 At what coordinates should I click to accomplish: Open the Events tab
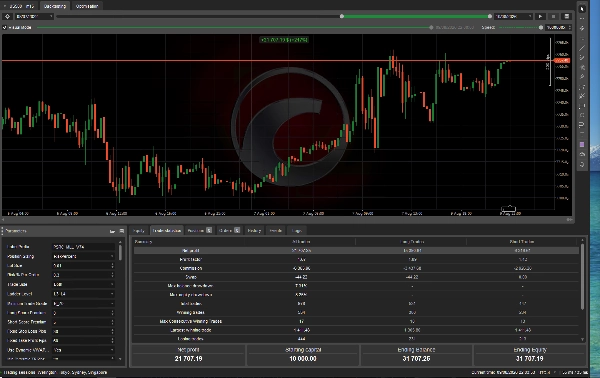coord(276,230)
